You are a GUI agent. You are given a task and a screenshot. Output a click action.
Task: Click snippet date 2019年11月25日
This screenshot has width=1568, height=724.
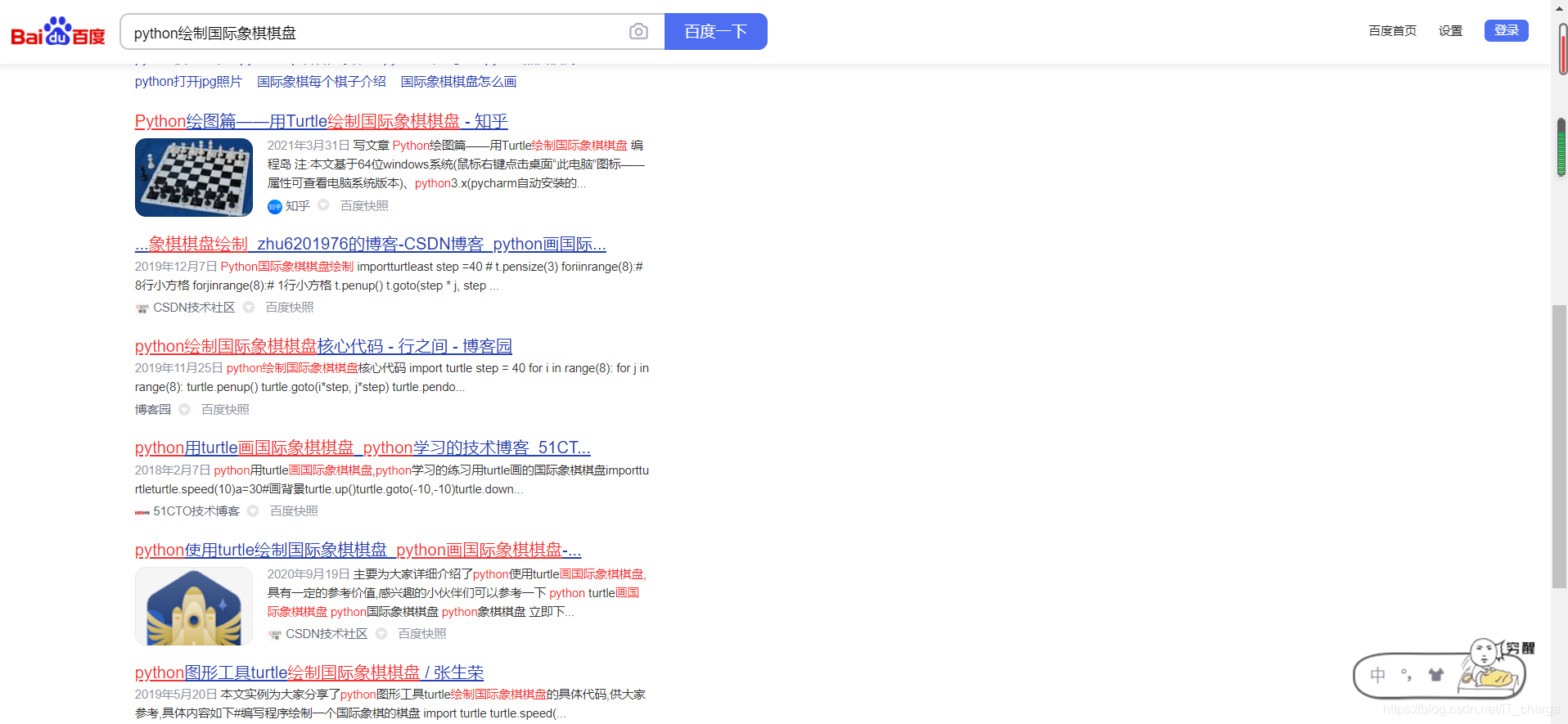coord(179,368)
